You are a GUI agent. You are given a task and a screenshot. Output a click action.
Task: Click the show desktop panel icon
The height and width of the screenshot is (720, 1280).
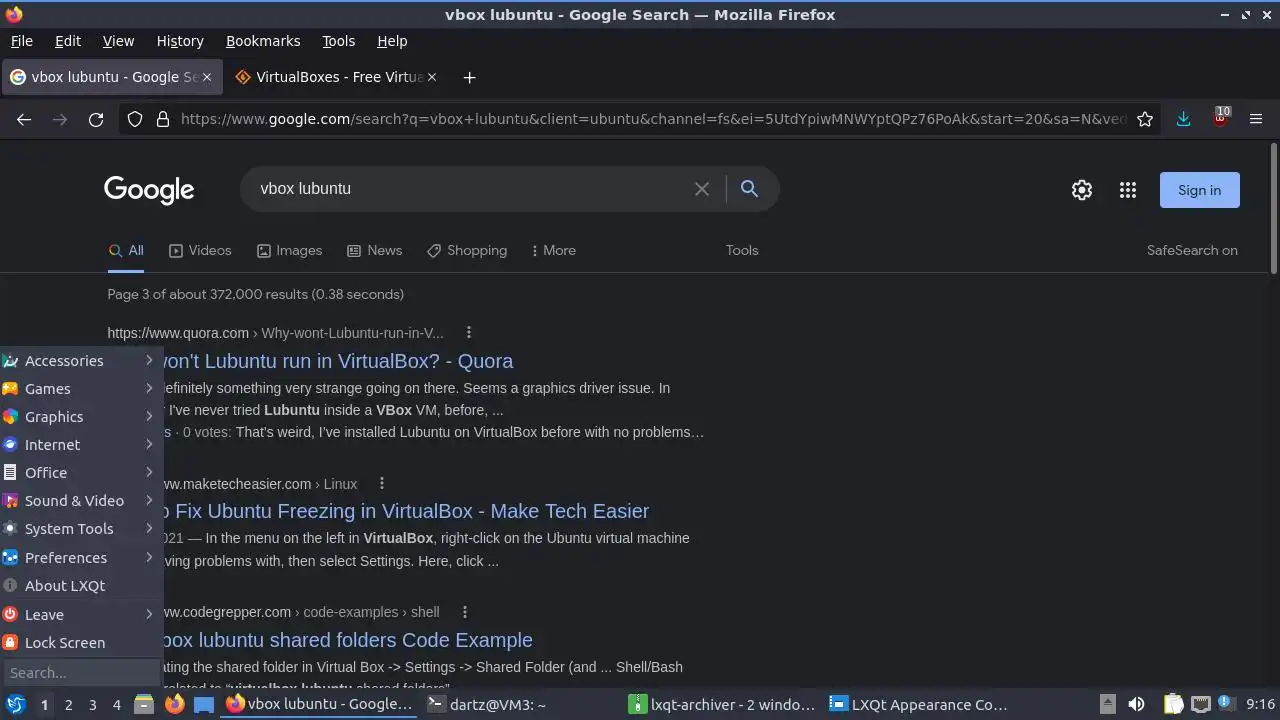coord(204,705)
